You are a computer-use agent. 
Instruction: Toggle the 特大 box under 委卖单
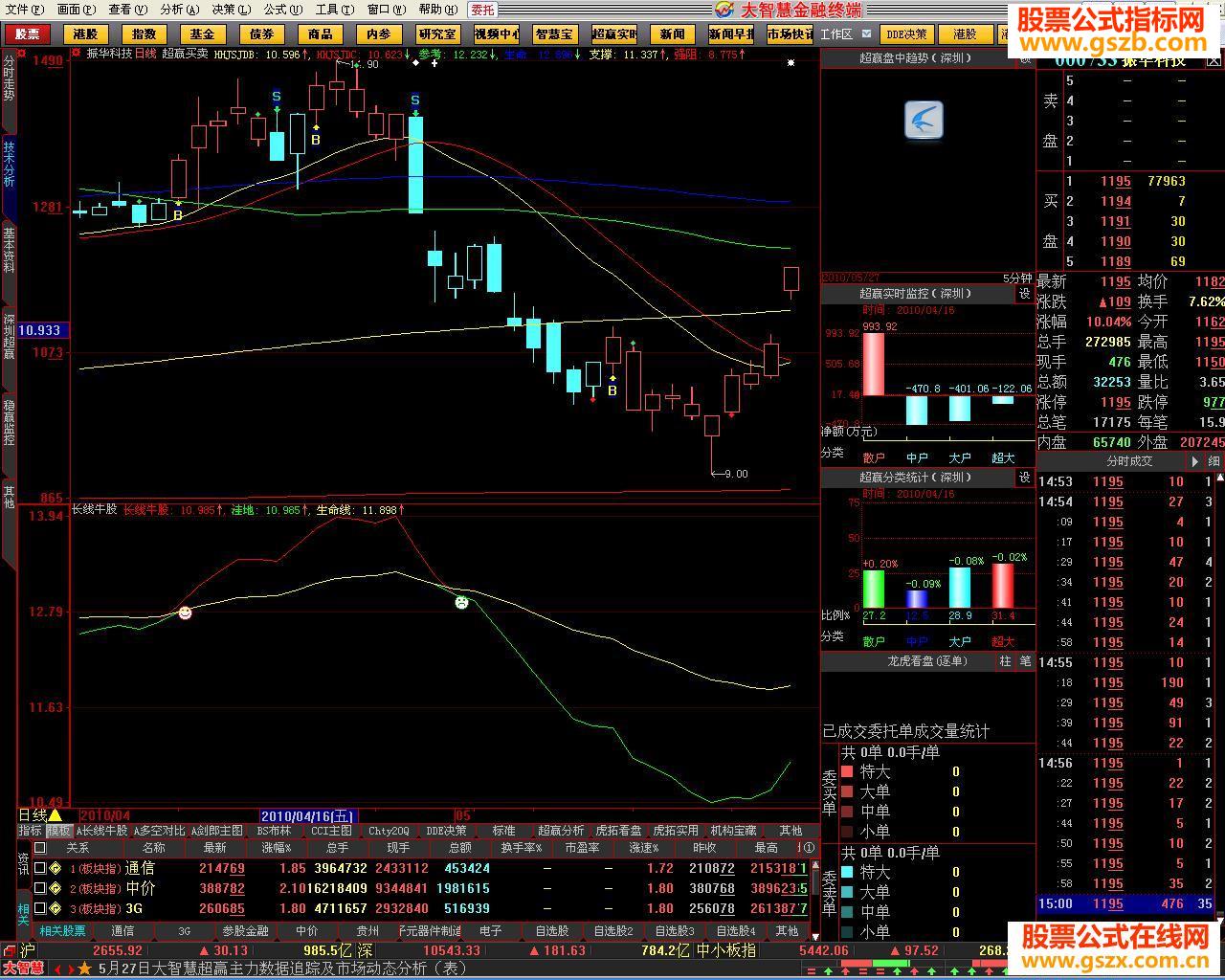847,872
